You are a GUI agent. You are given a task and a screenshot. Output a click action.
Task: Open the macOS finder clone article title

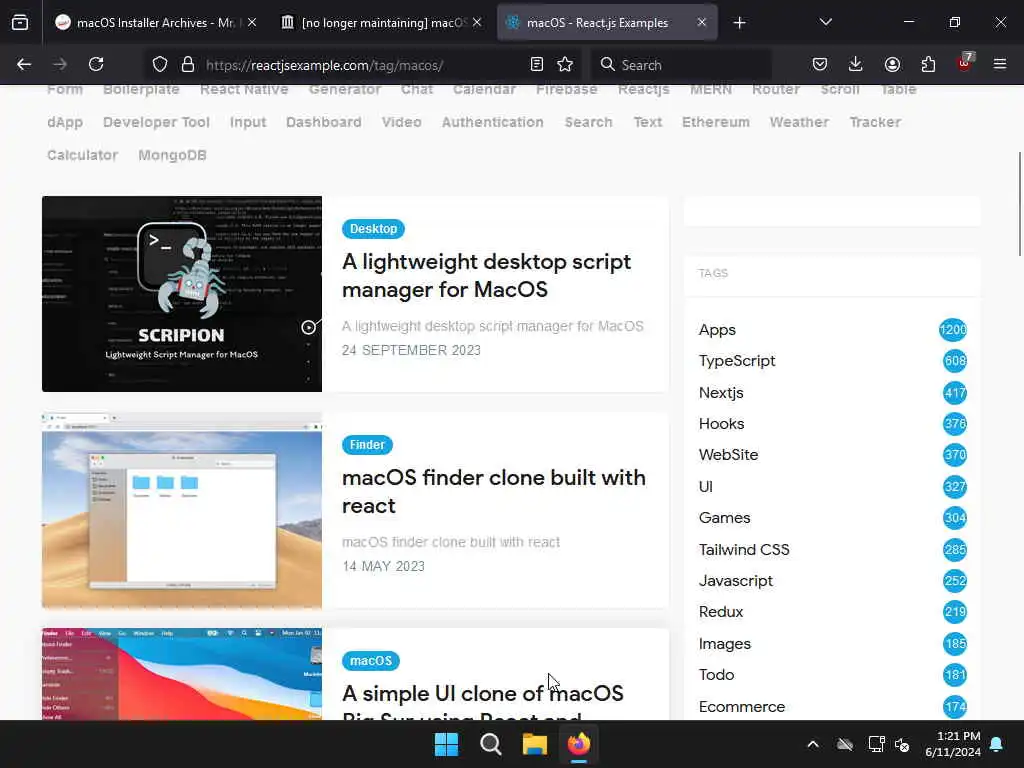(494, 492)
